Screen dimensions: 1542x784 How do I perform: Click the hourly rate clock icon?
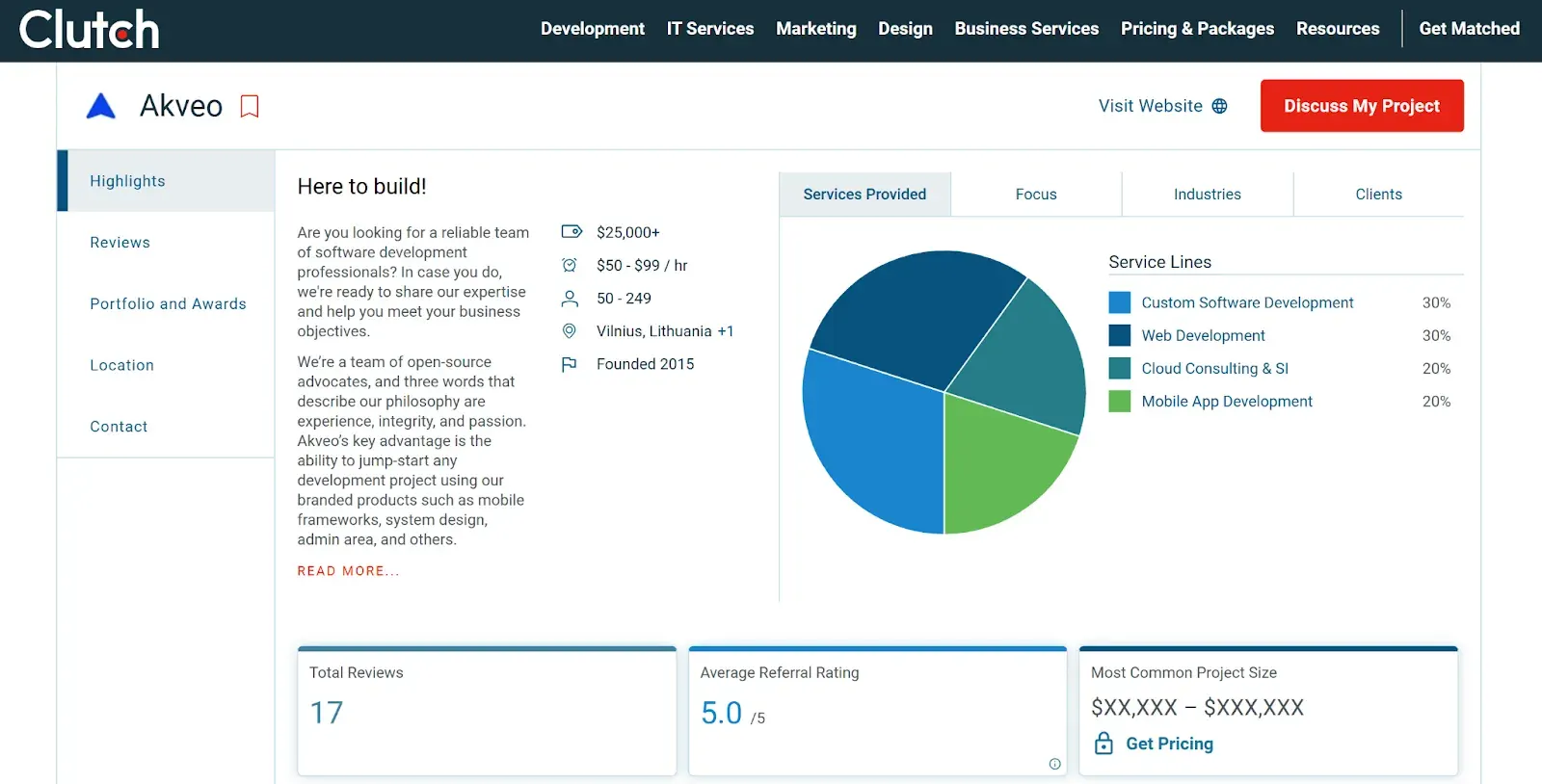point(570,265)
